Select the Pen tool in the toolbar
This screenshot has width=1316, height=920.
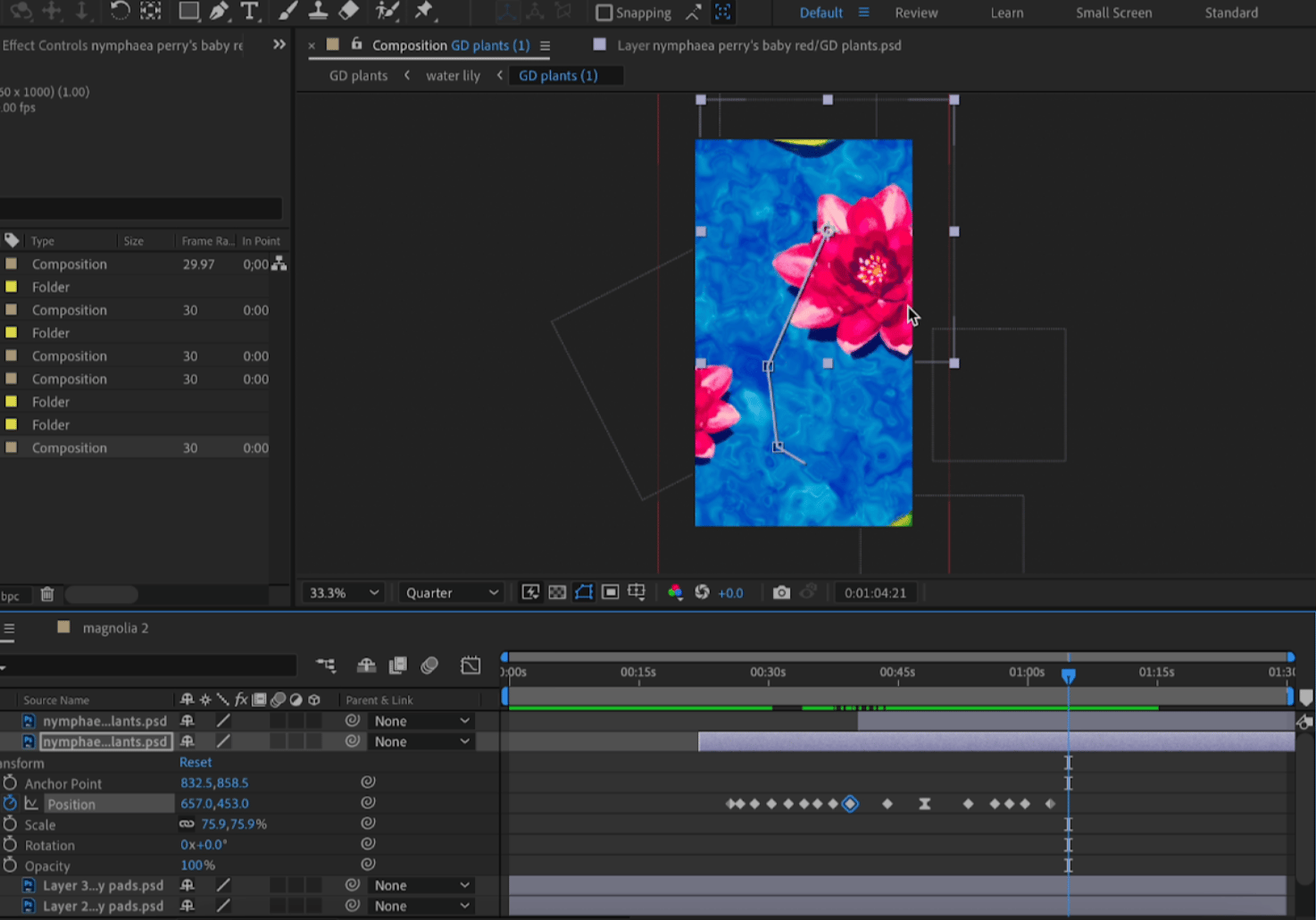[x=219, y=12]
